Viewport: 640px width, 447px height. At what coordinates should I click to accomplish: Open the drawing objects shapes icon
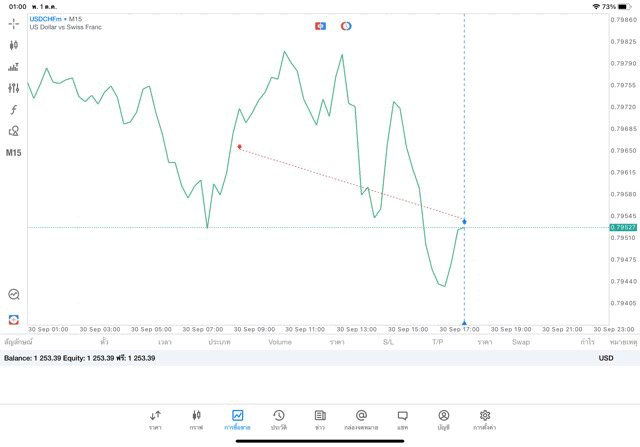14,131
